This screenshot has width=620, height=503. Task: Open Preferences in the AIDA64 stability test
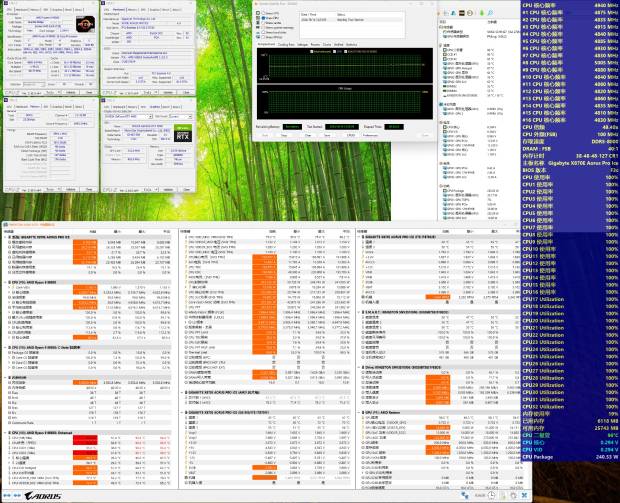tap(370, 135)
